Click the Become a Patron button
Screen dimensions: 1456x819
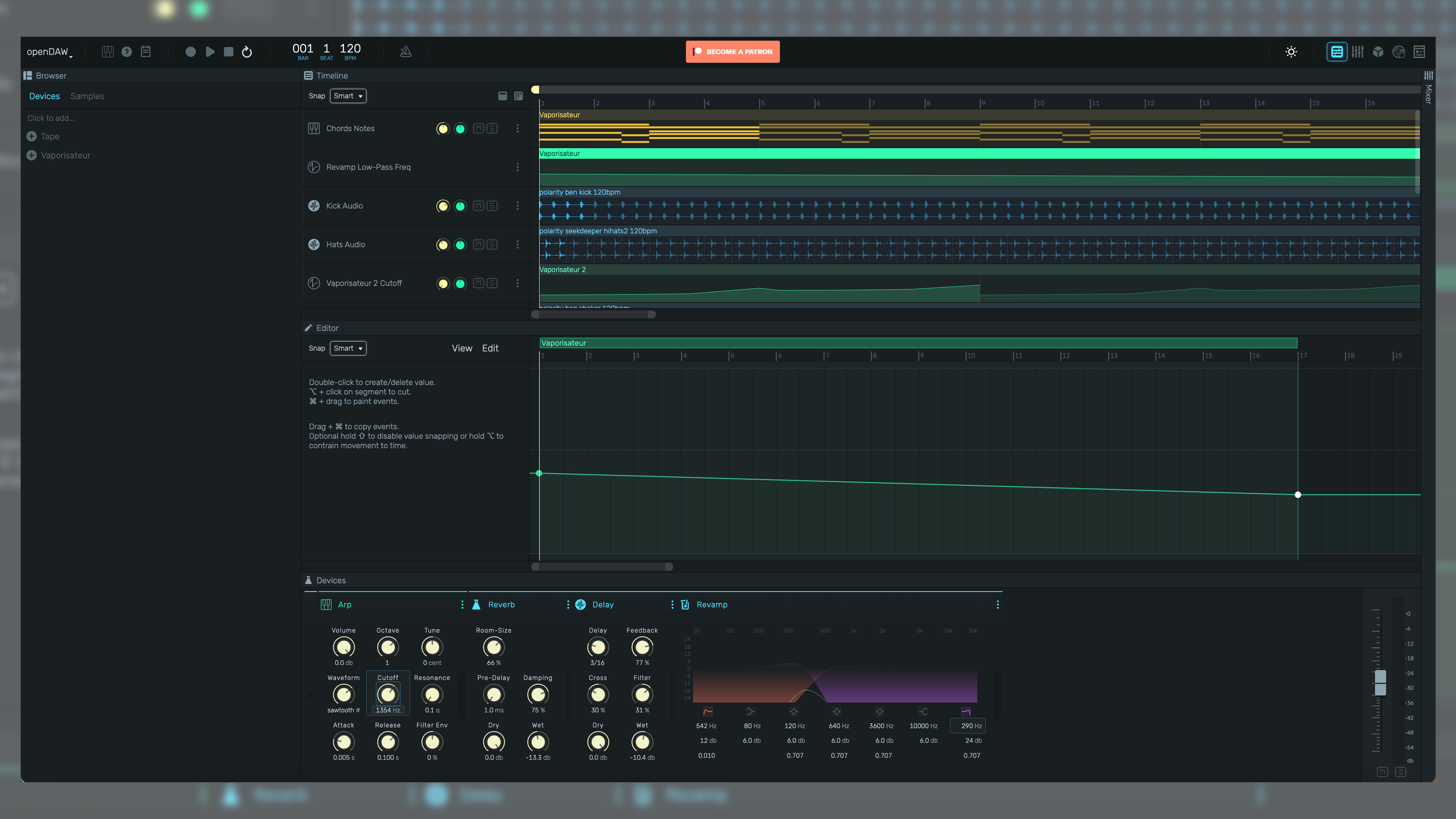pos(733,52)
